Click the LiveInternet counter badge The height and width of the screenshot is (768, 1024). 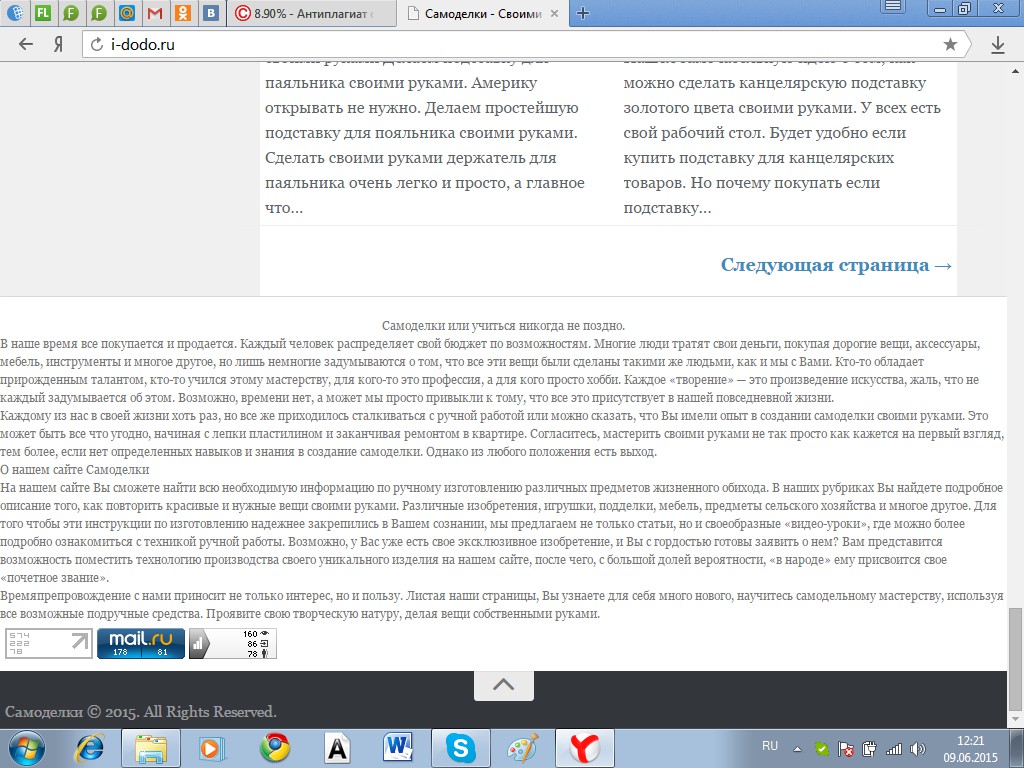[x=49, y=643]
